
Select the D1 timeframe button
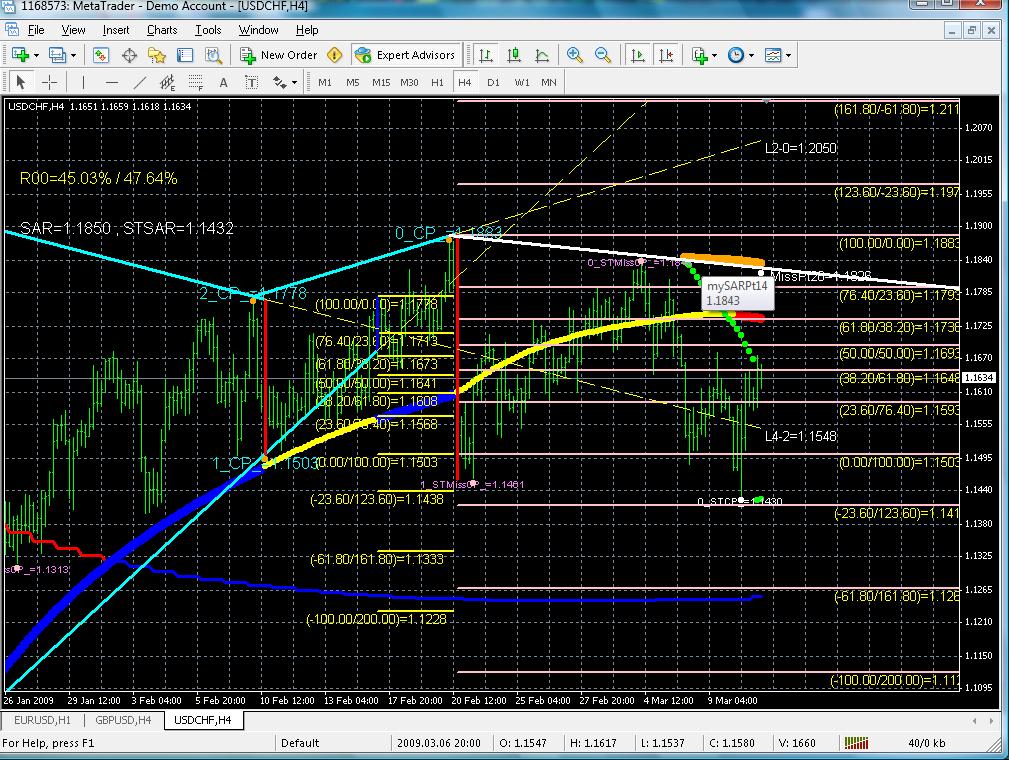(x=493, y=82)
